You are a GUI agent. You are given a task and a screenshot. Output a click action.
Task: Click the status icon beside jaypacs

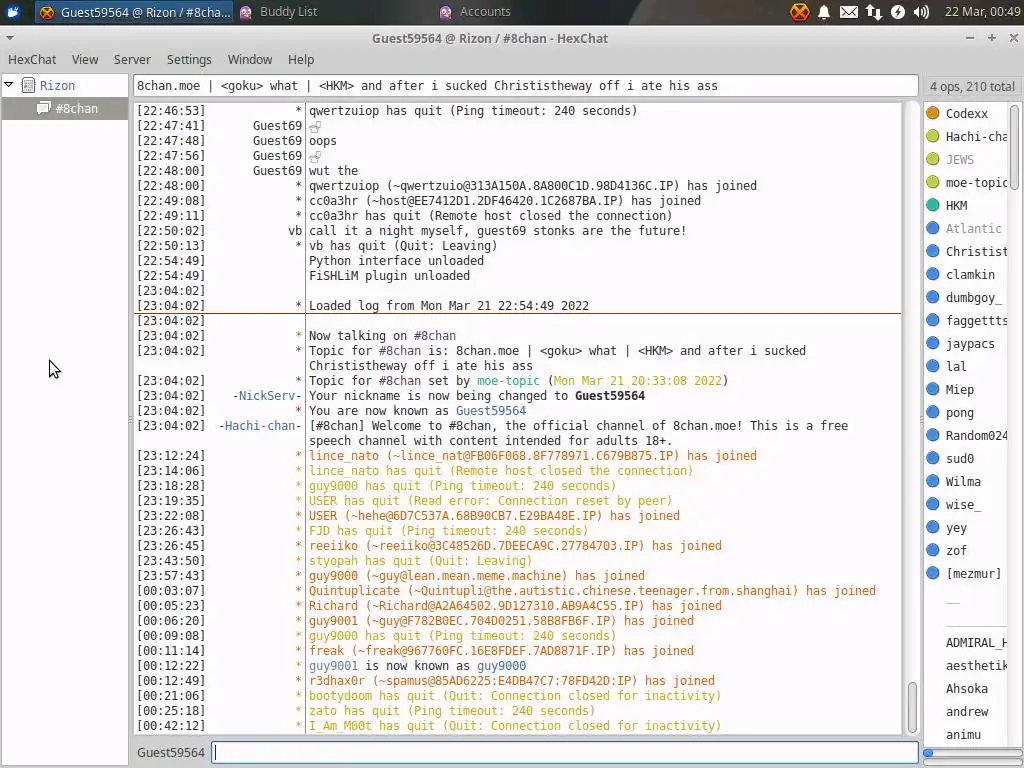pyautogui.click(x=933, y=343)
